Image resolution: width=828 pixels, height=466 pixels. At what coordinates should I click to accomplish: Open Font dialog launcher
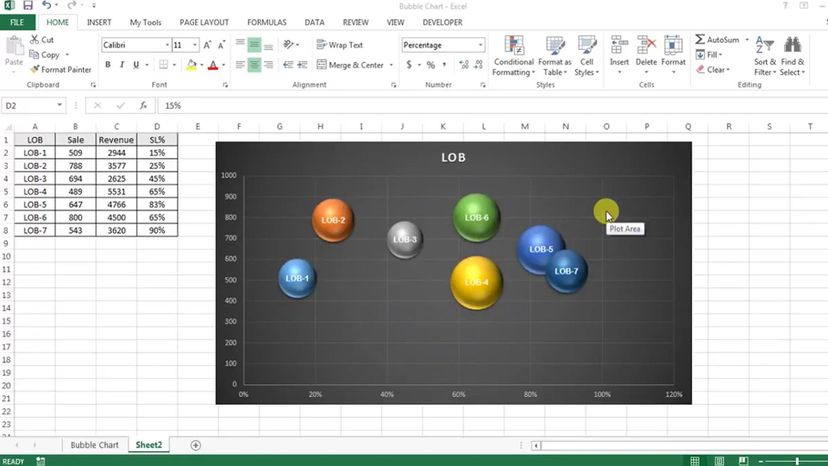[225, 85]
